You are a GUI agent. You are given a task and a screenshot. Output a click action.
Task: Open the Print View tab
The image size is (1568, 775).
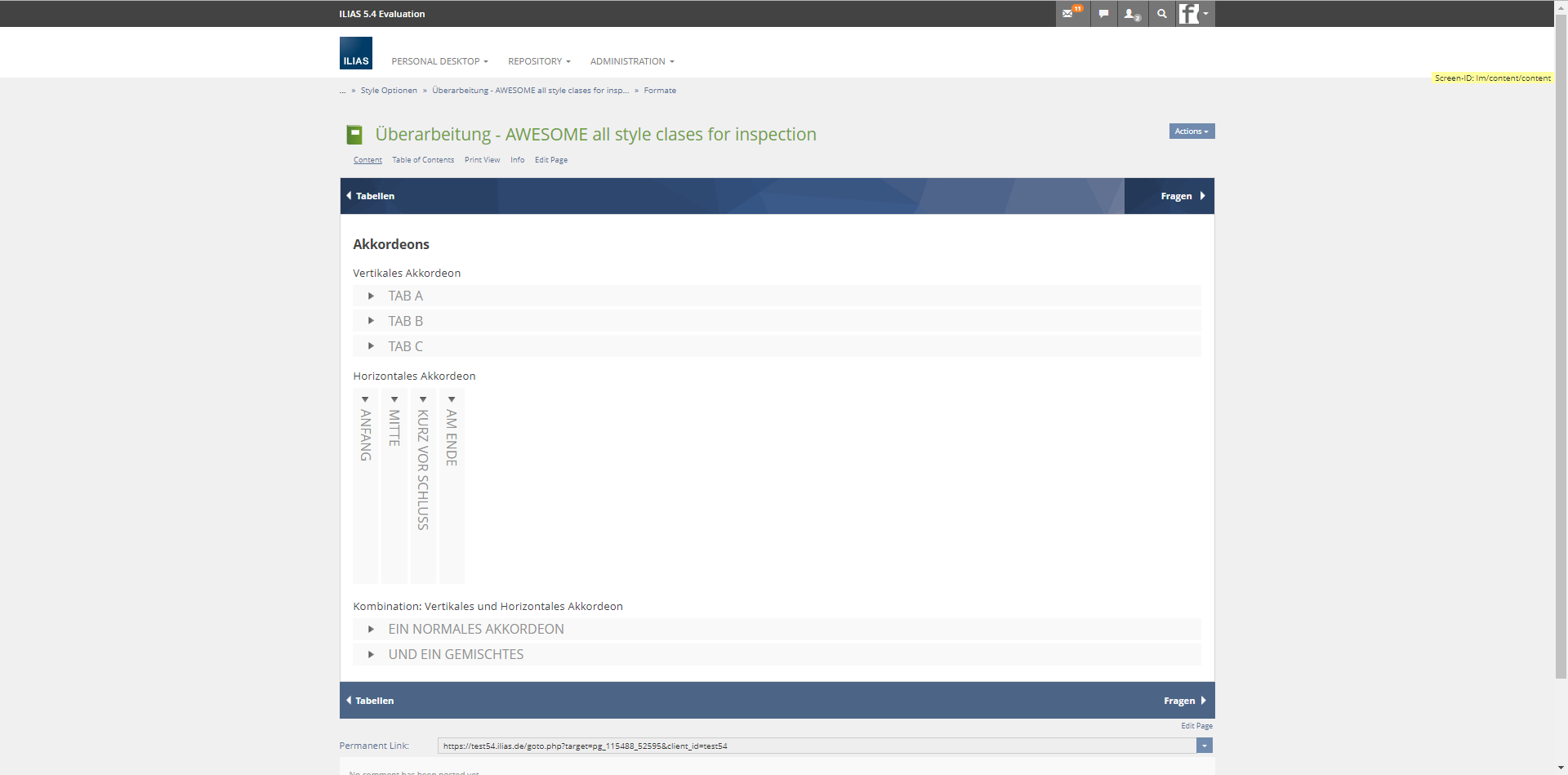tap(482, 160)
